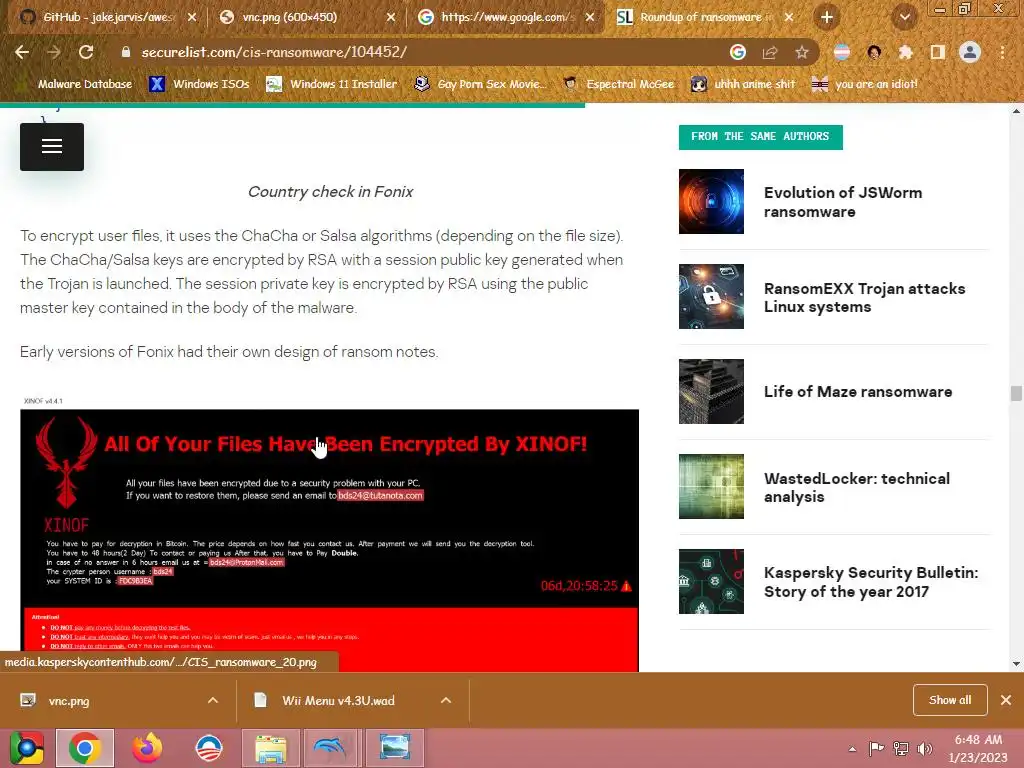The width and height of the screenshot is (1024, 768).
Task: Reload the securelist page
Action: pyautogui.click(x=86, y=52)
